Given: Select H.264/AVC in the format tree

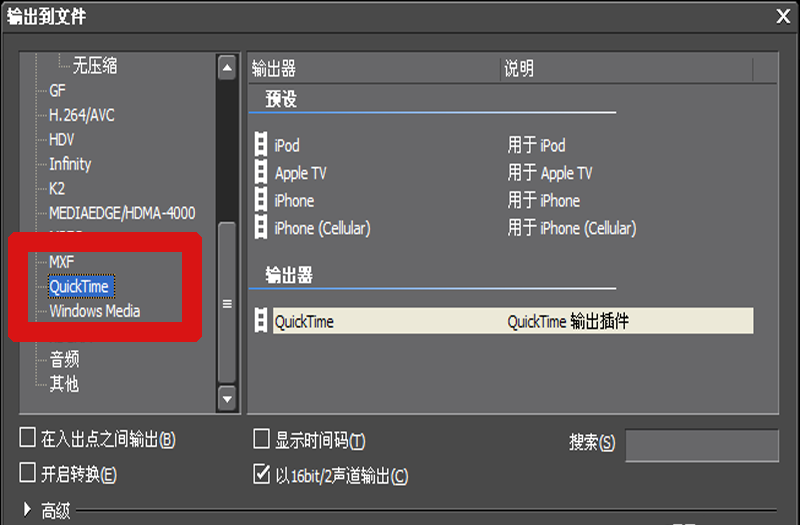Looking at the screenshot, I should click(x=82, y=115).
